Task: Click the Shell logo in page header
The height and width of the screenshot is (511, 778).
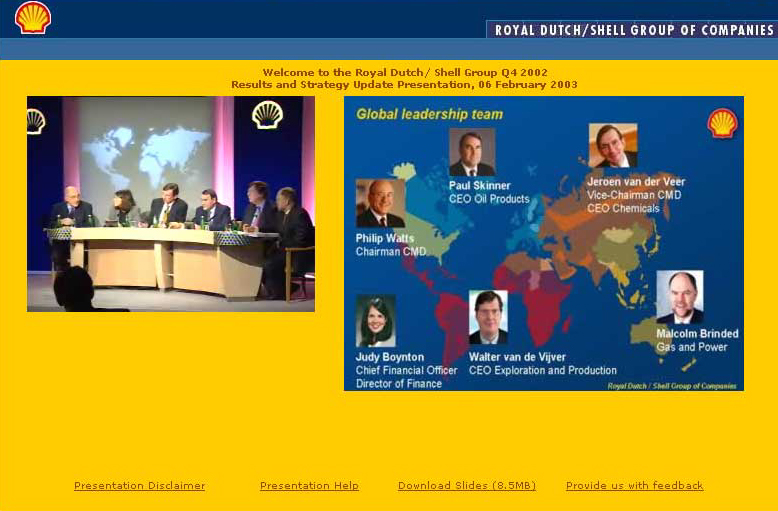Action: click(x=33, y=18)
